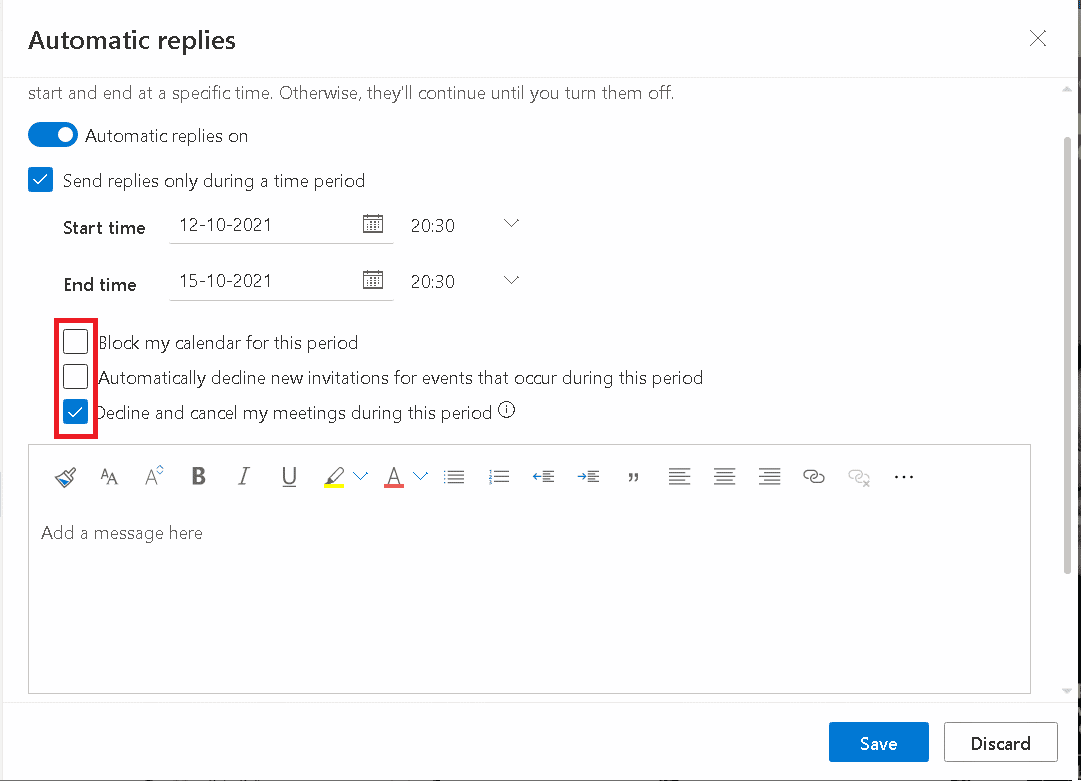This screenshot has height=781, width=1081.
Task: Discard automatic replies changes
Action: 1000,742
